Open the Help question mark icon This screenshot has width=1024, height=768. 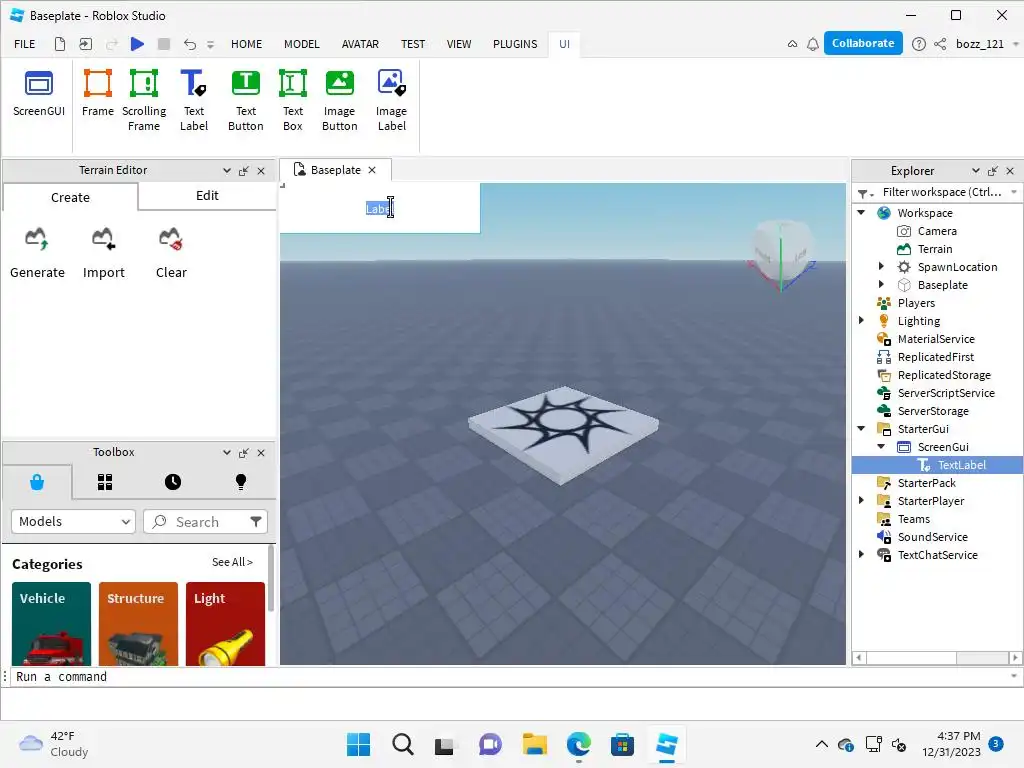point(918,44)
